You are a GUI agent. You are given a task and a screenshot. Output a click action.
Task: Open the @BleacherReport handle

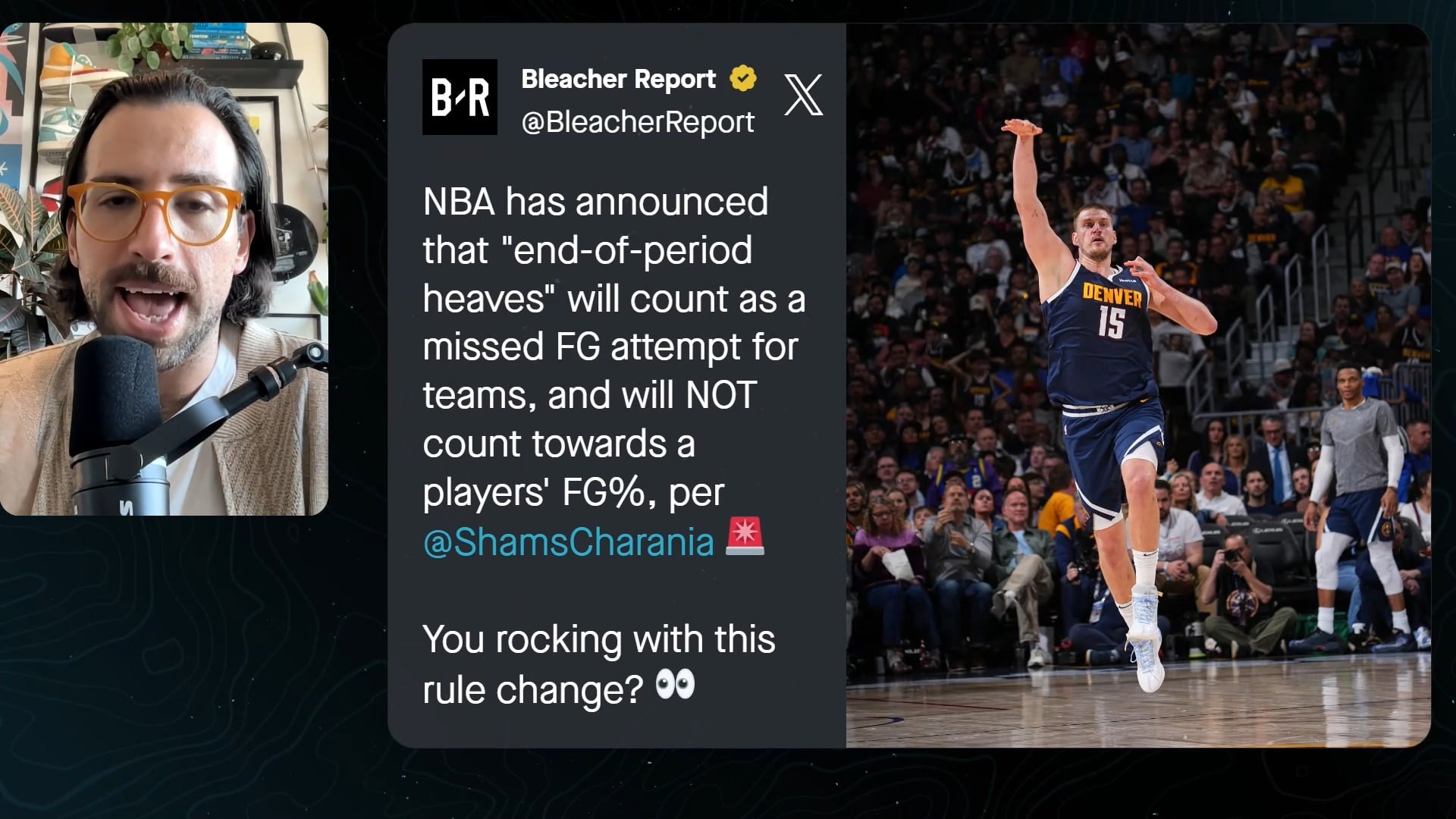(x=638, y=122)
